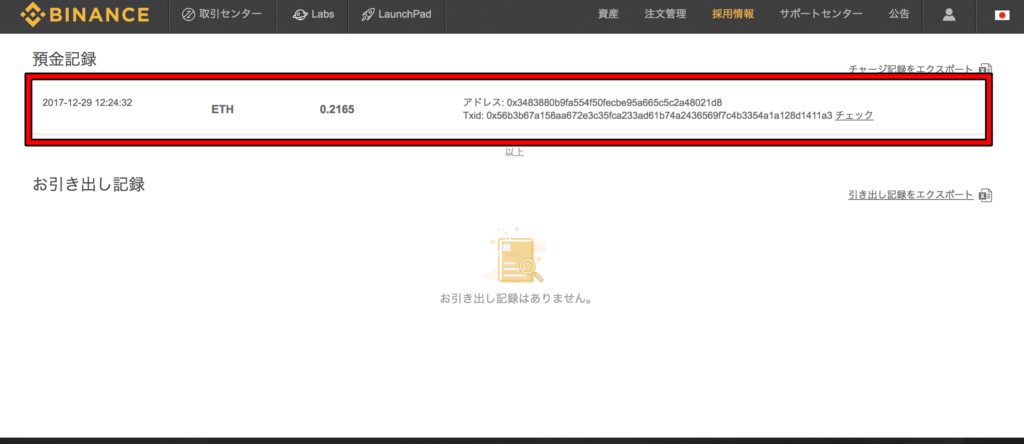Click Excel icon beside deposit export
This screenshot has height=444, width=1024.
(986, 69)
